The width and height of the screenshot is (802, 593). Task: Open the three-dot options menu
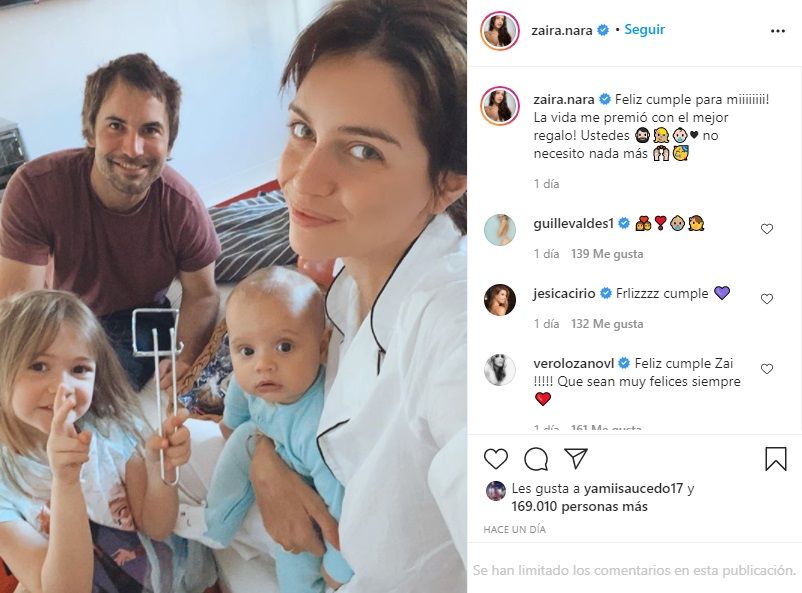777,31
